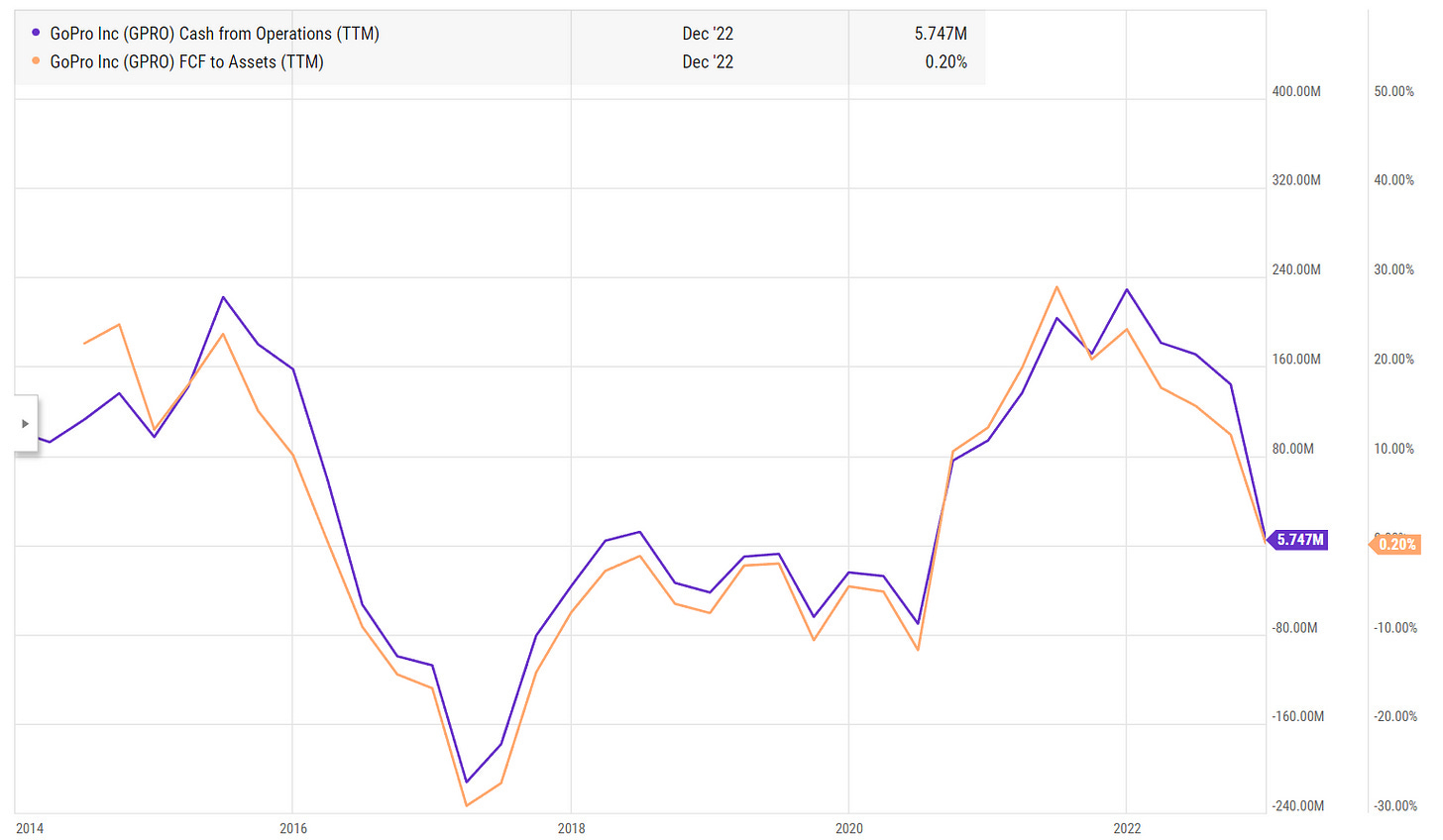Click Dec '22 date in Cash from Operations row

click(708, 34)
